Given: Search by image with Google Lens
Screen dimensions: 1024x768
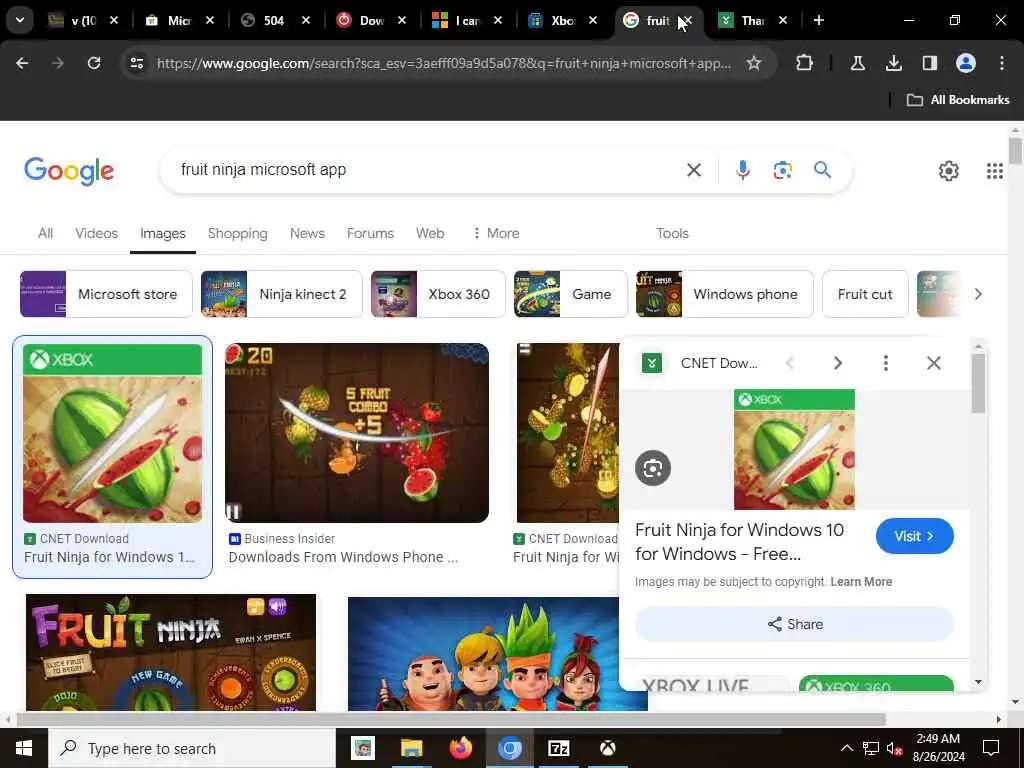Looking at the screenshot, I should tap(782, 170).
